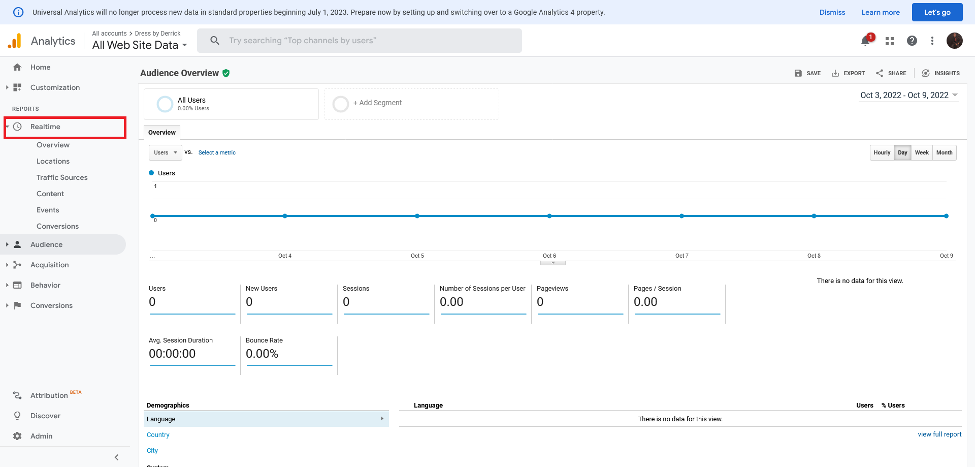Screen dimensions: 977x468
Task: Open the three-dot more options menu
Action: pos(932,41)
